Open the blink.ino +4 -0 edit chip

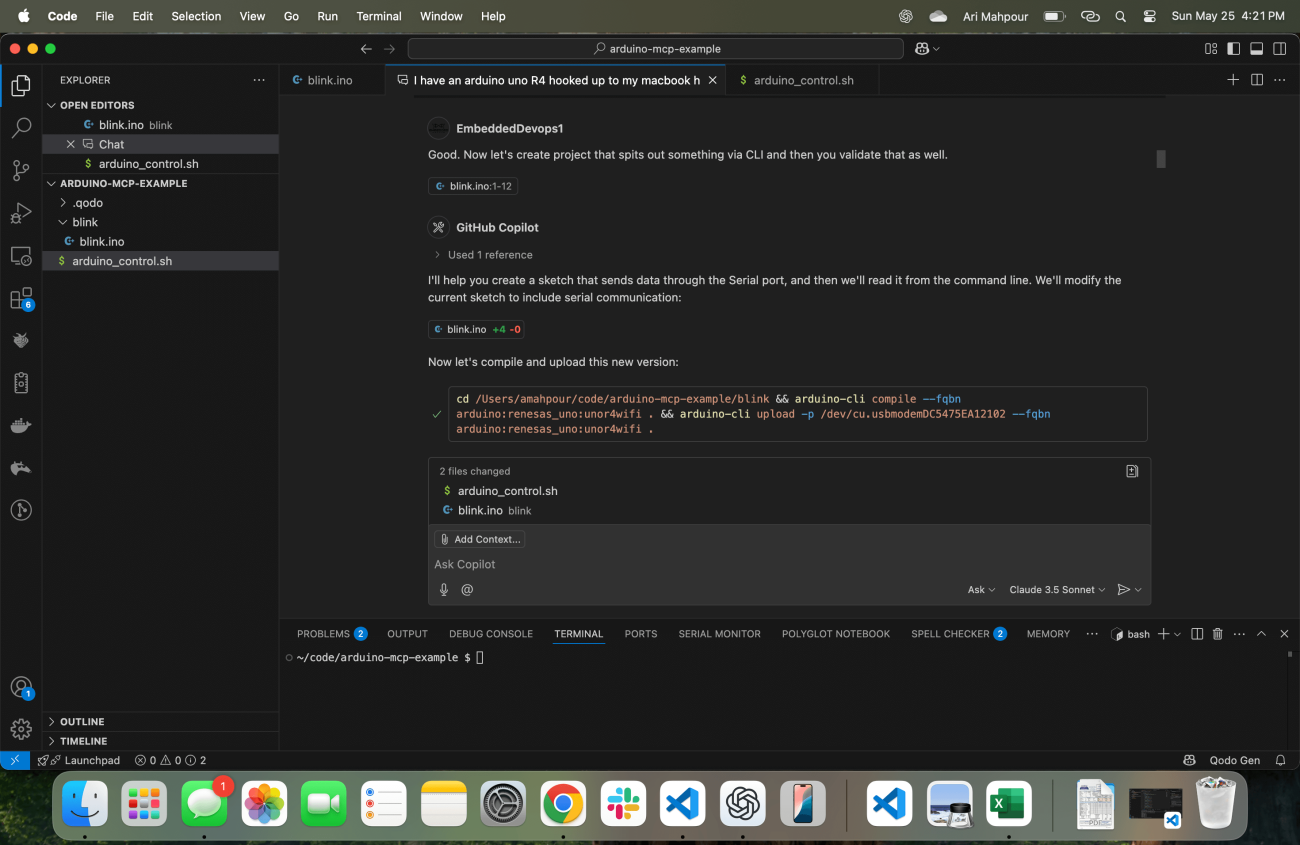click(x=476, y=329)
